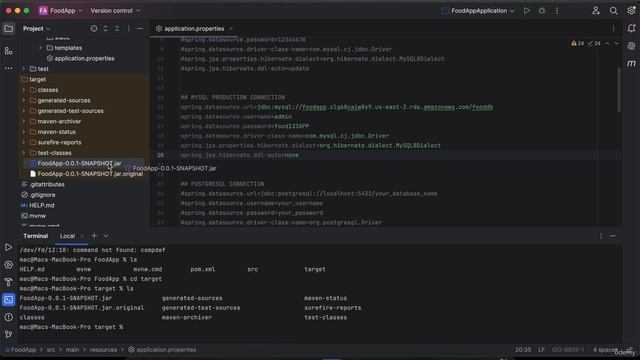Open Version control dropdown
The image size is (640, 360).
coord(115,11)
